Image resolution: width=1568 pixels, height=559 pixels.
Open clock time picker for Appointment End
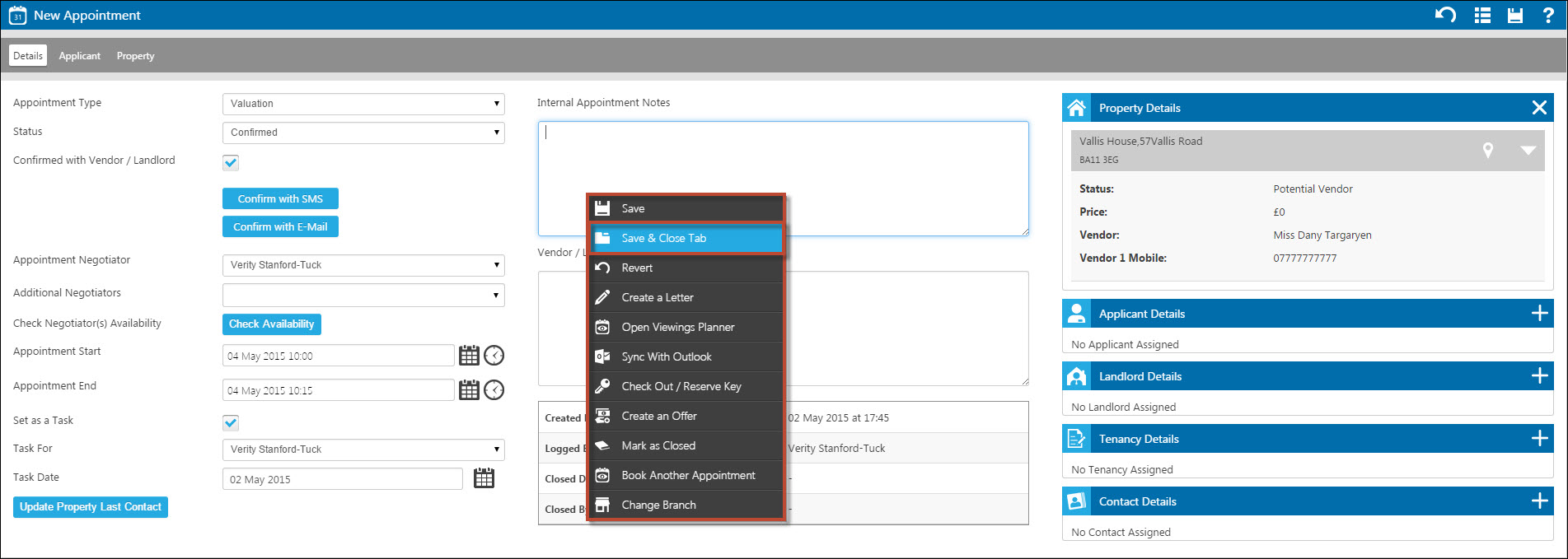[494, 390]
